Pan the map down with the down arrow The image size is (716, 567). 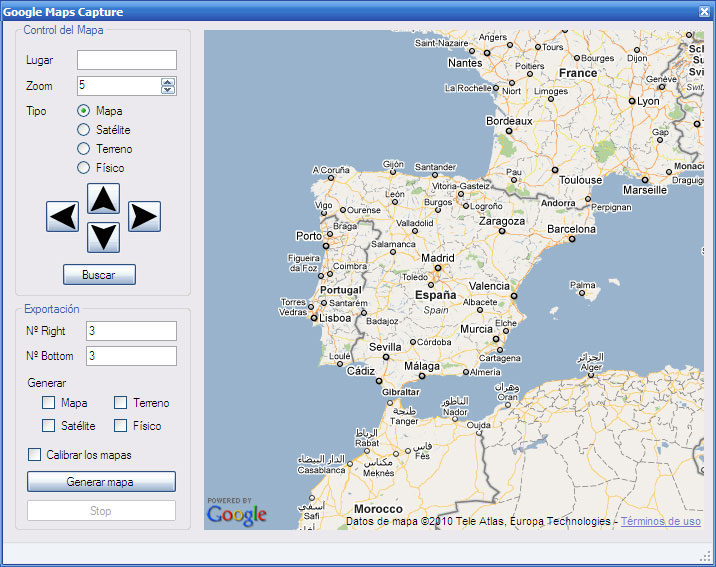104,237
